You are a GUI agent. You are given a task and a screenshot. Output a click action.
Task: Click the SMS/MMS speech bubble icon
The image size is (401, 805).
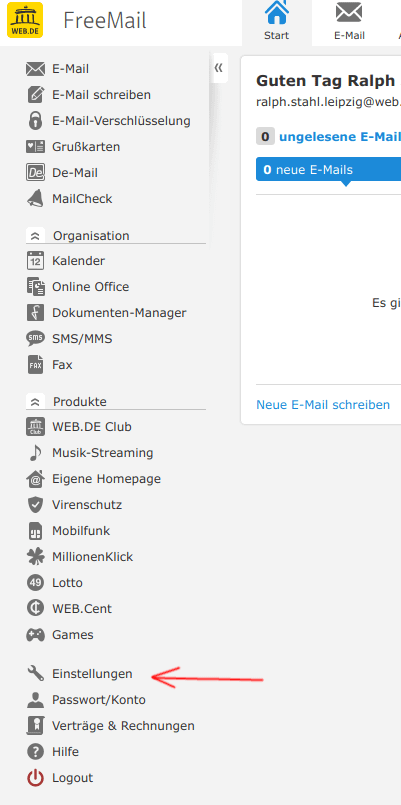[x=35, y=339]
